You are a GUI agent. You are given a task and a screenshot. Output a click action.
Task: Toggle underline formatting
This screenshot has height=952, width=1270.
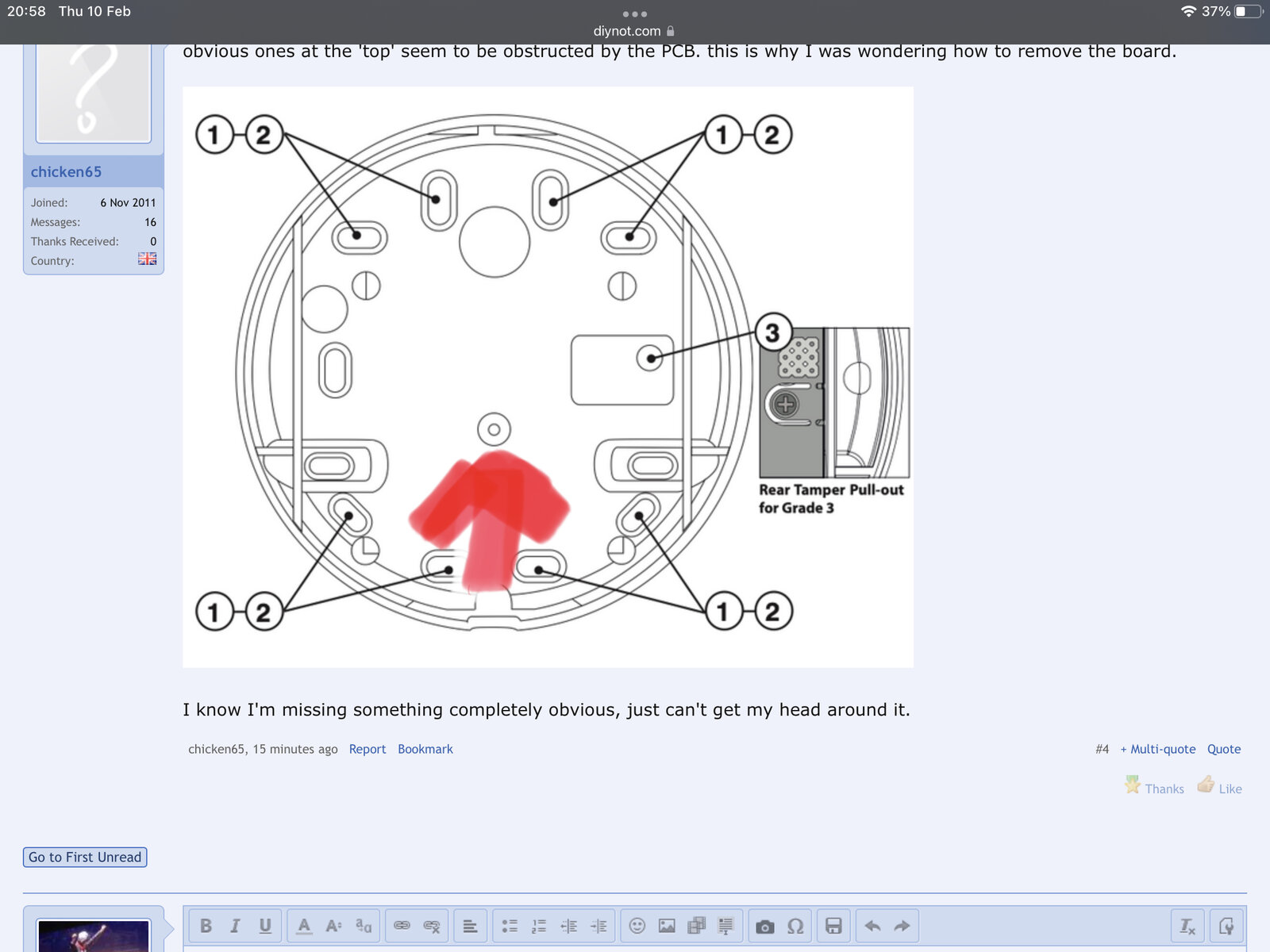coord(265,925)
